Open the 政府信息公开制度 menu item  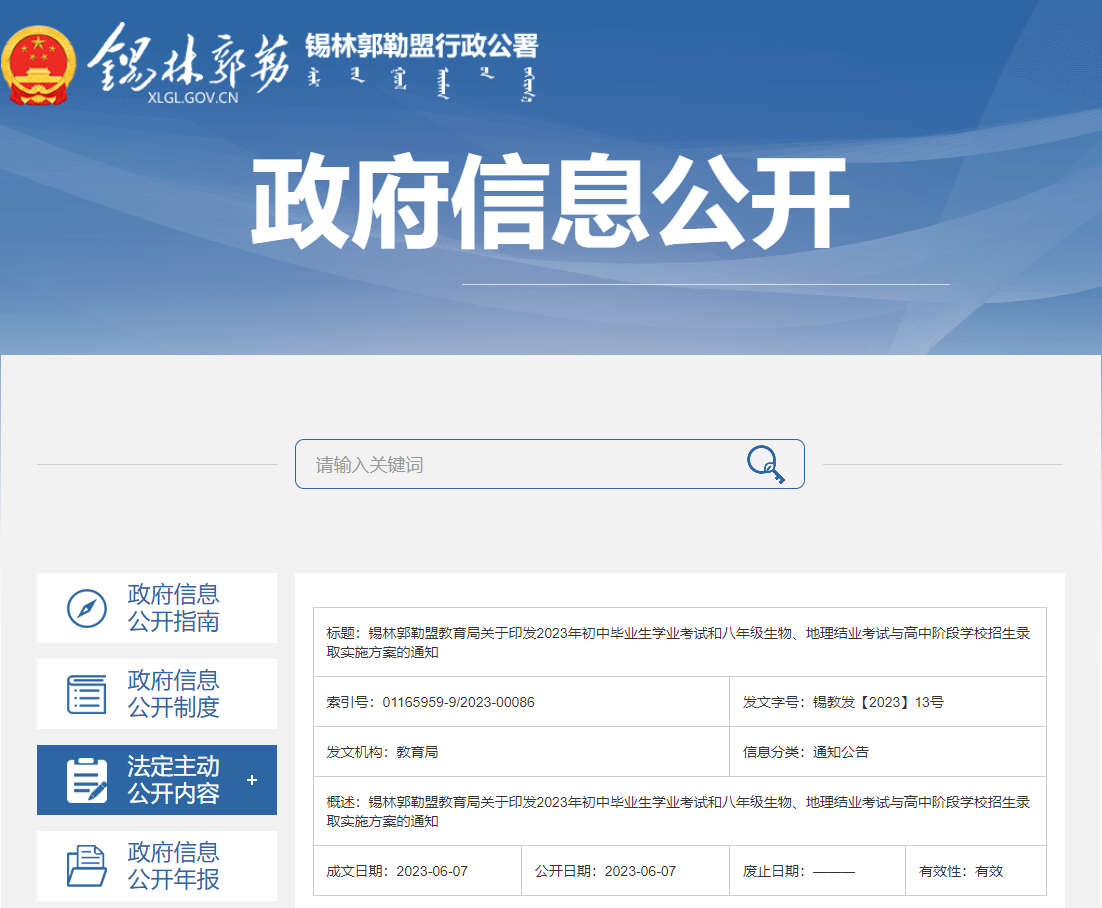(173, 694)
